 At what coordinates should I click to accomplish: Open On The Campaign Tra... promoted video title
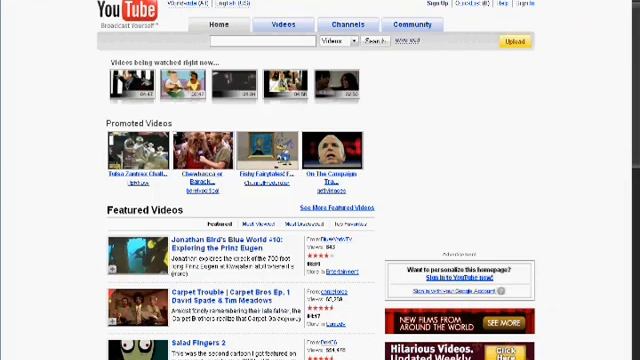coord(331,178)
